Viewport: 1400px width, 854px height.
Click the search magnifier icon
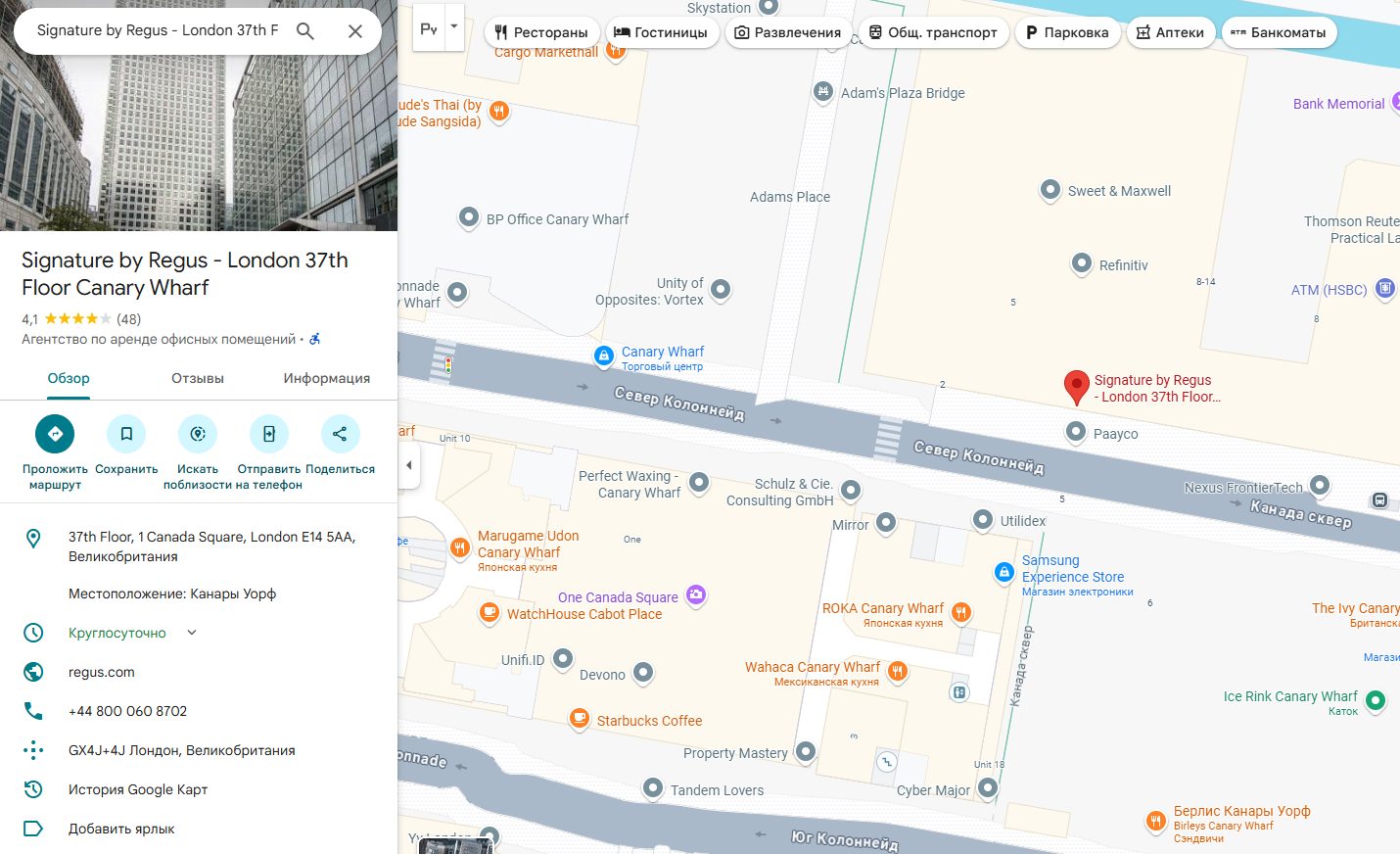click(305, 31)
